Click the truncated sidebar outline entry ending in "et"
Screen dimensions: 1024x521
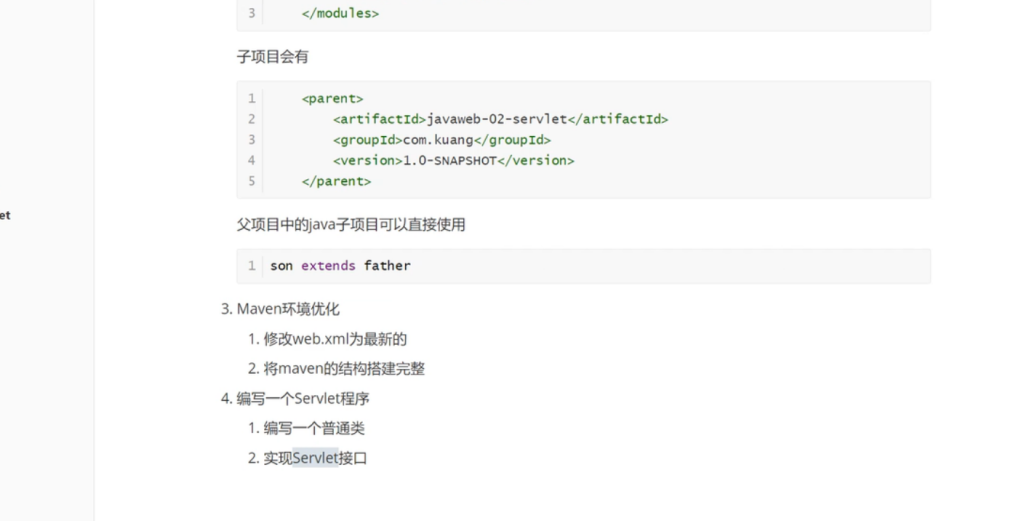pos(5,215)
